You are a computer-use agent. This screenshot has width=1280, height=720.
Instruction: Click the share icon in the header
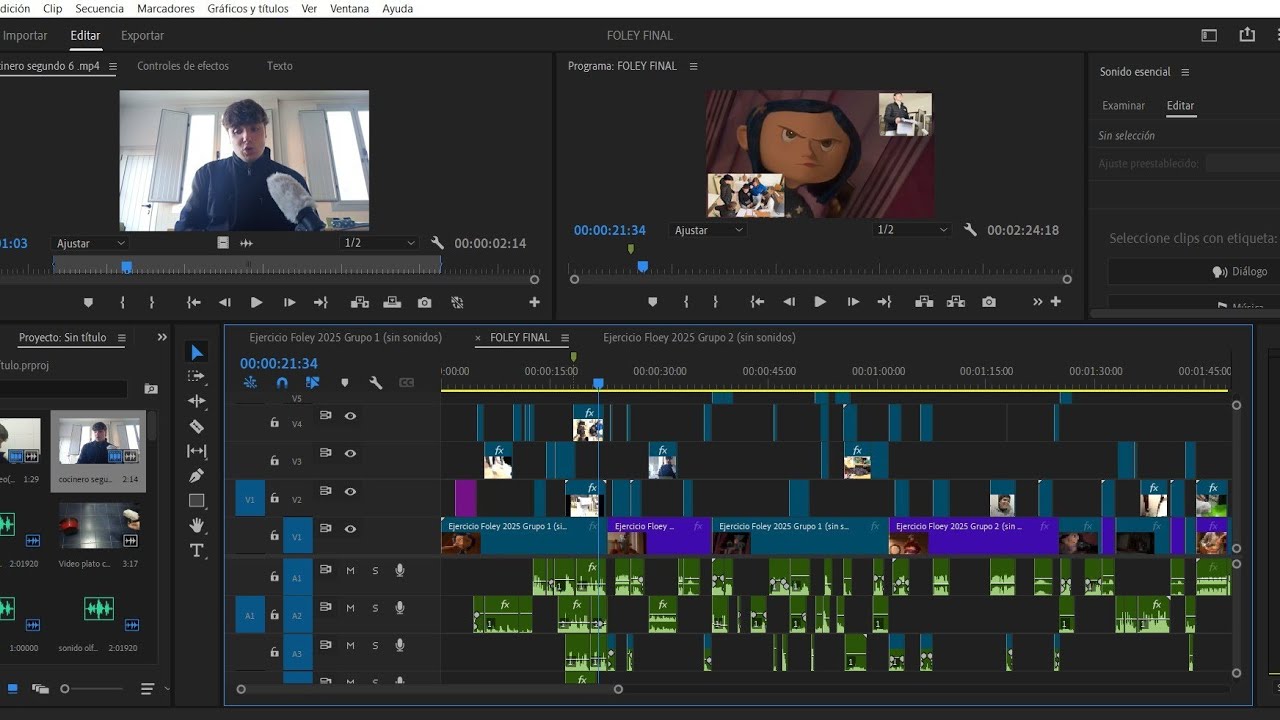[x=1247, y=35]
